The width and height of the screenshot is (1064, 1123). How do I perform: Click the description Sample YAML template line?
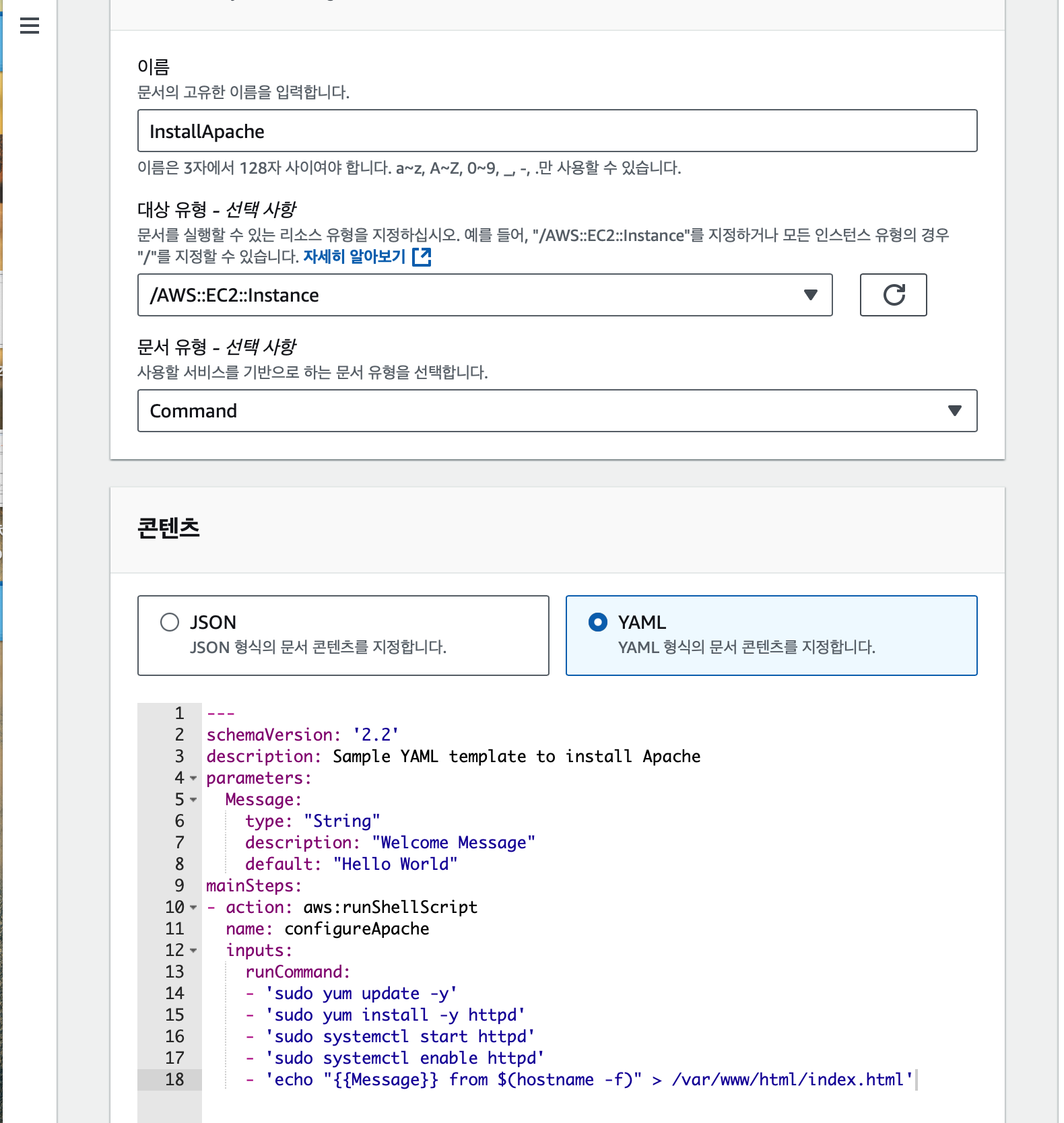[453, 756]
